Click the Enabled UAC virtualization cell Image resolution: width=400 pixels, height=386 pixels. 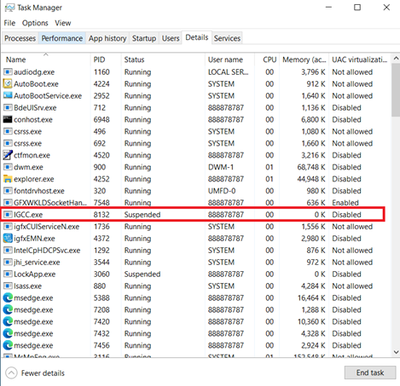click(x=345, y=203)
